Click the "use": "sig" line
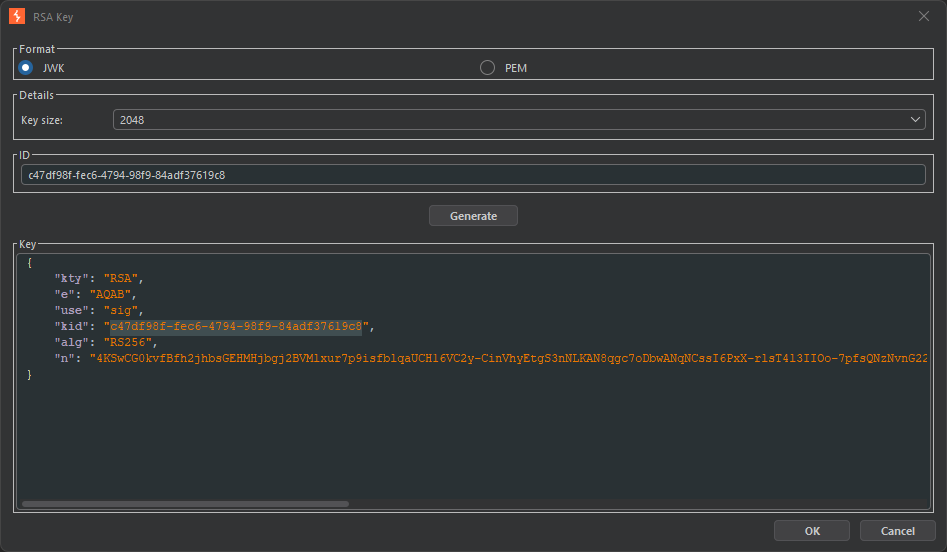Screen dimensions: 947x552 coord(99,310)
